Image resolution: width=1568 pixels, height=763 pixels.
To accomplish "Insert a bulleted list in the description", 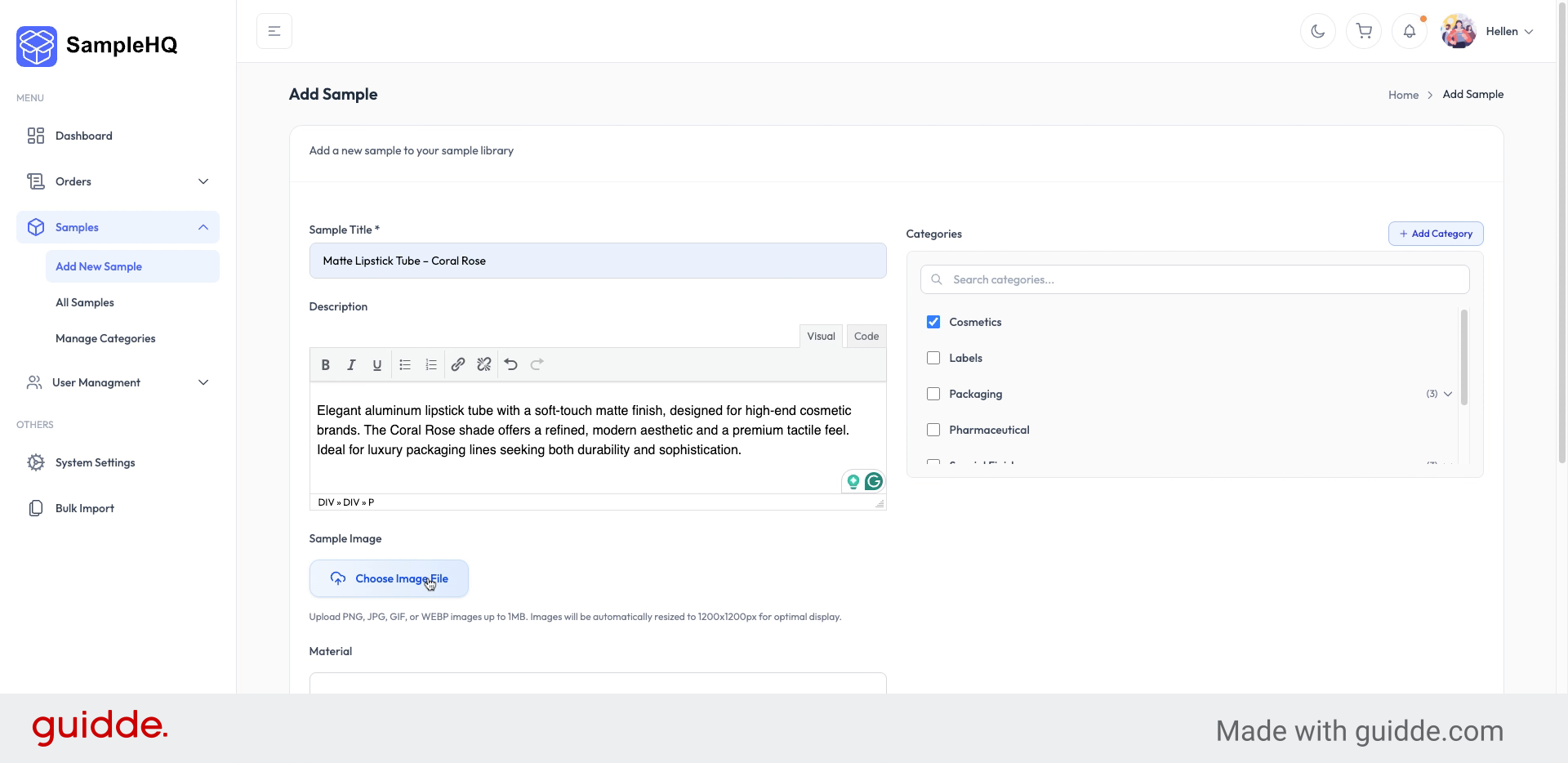I will coord(404,365).
